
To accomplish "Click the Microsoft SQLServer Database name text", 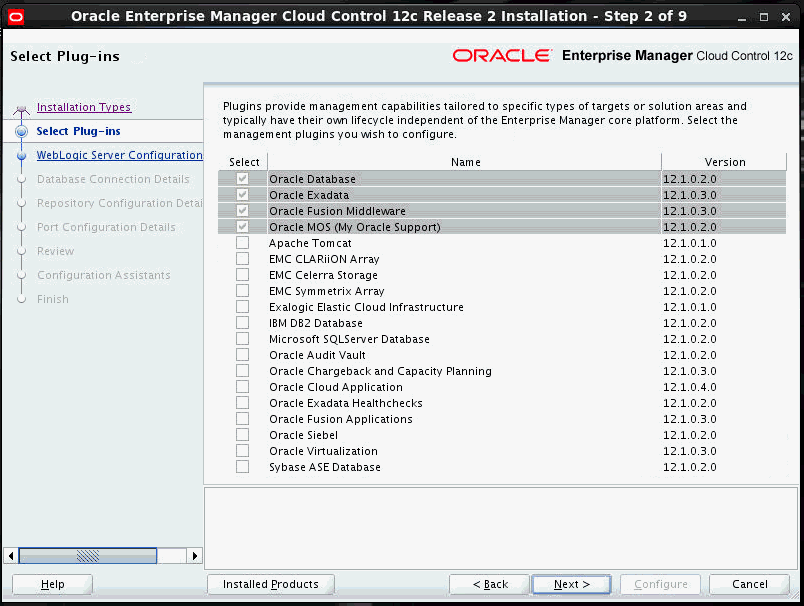I will pos(349,339).
